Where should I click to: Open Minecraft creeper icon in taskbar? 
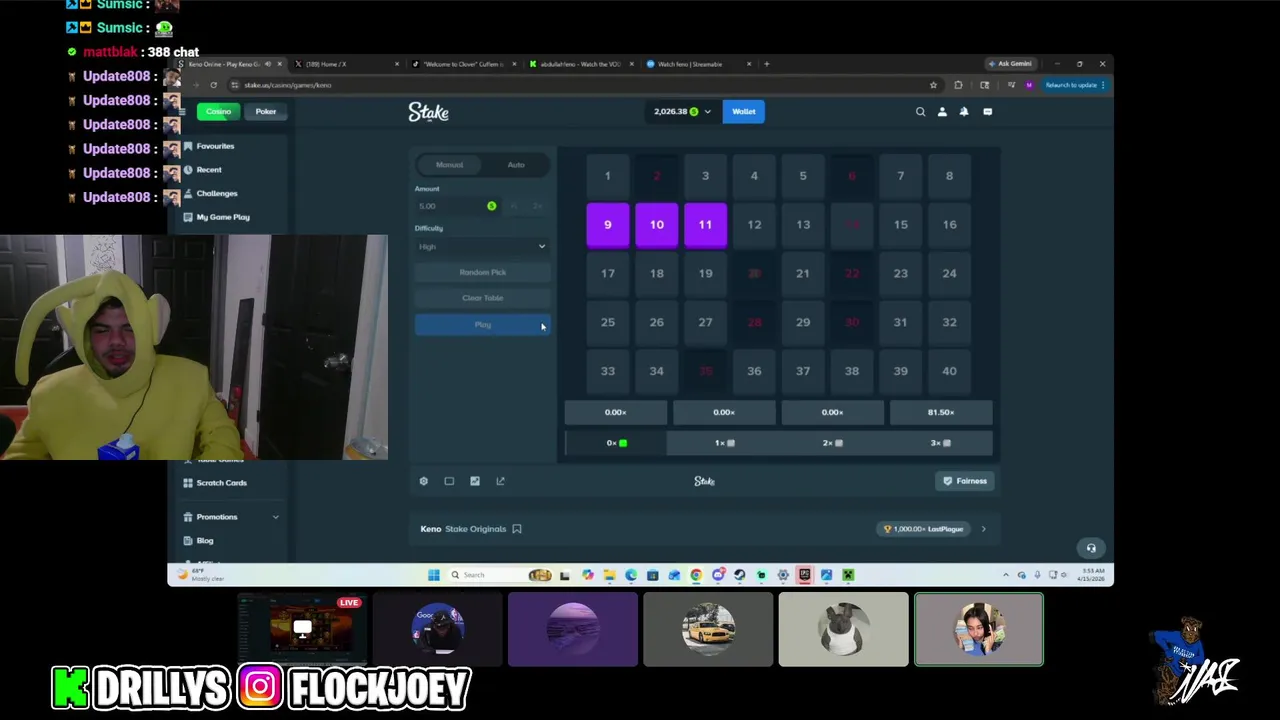pos(848,575)
